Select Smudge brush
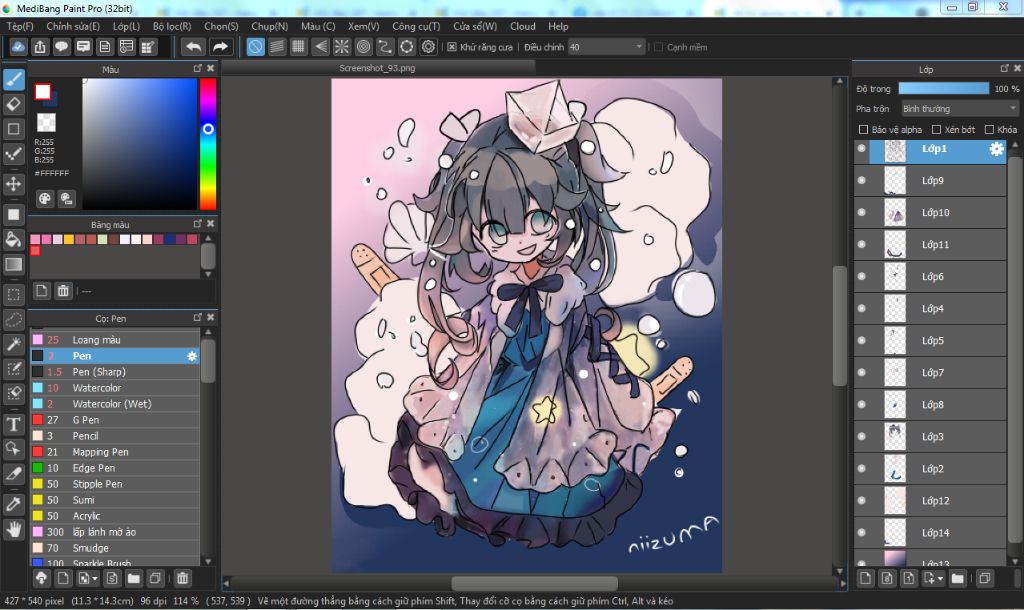1024x610 pixels. pyautogui.click(x=115, y=548)
